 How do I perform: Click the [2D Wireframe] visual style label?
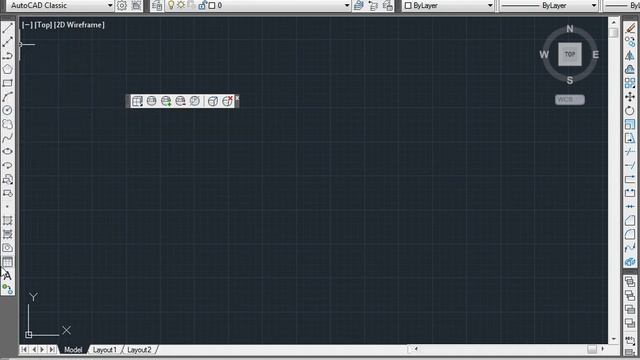point(79,25)
